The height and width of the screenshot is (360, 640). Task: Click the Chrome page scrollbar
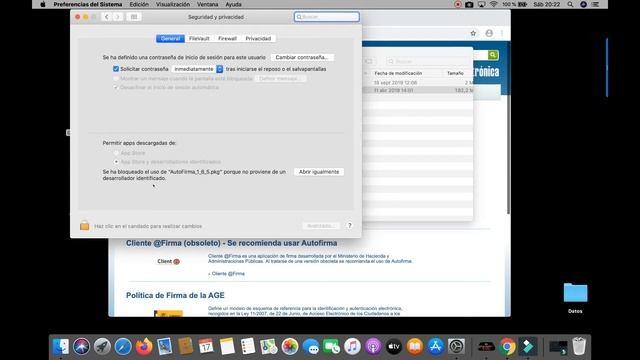(x=508, y=155)
